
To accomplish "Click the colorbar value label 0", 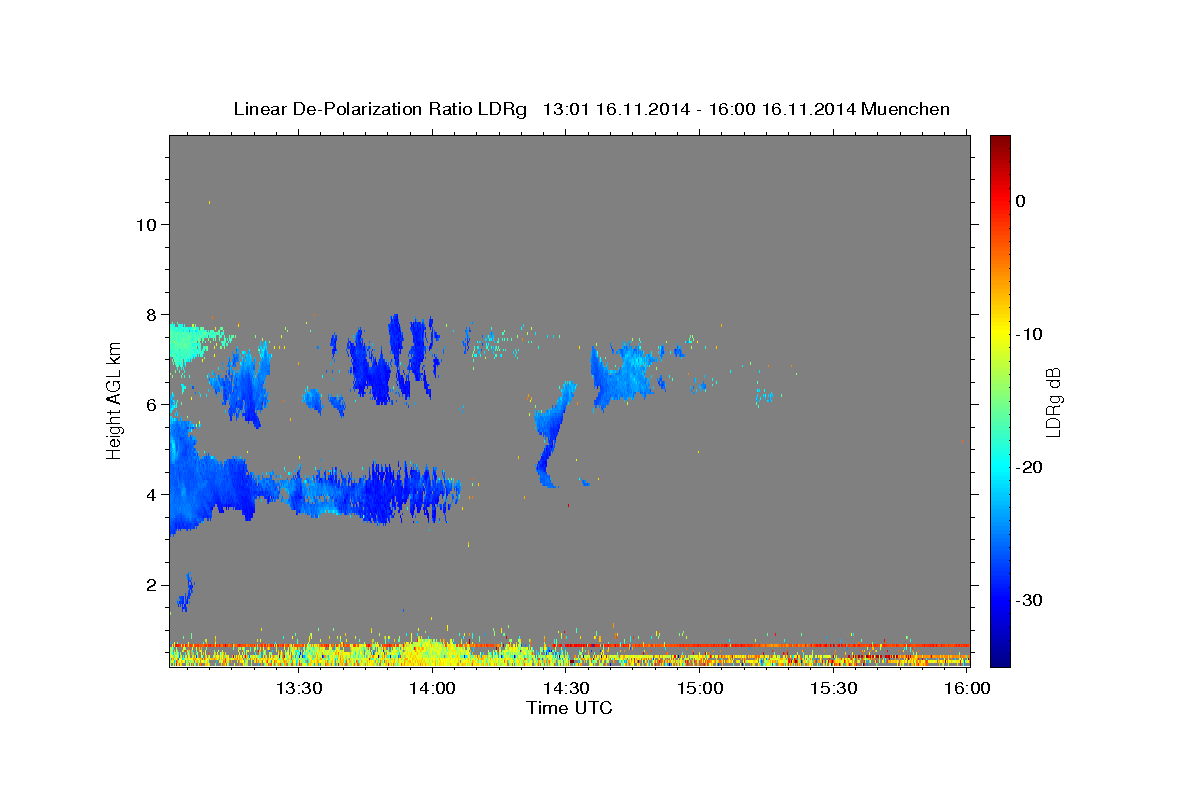I will (1021, 201).
